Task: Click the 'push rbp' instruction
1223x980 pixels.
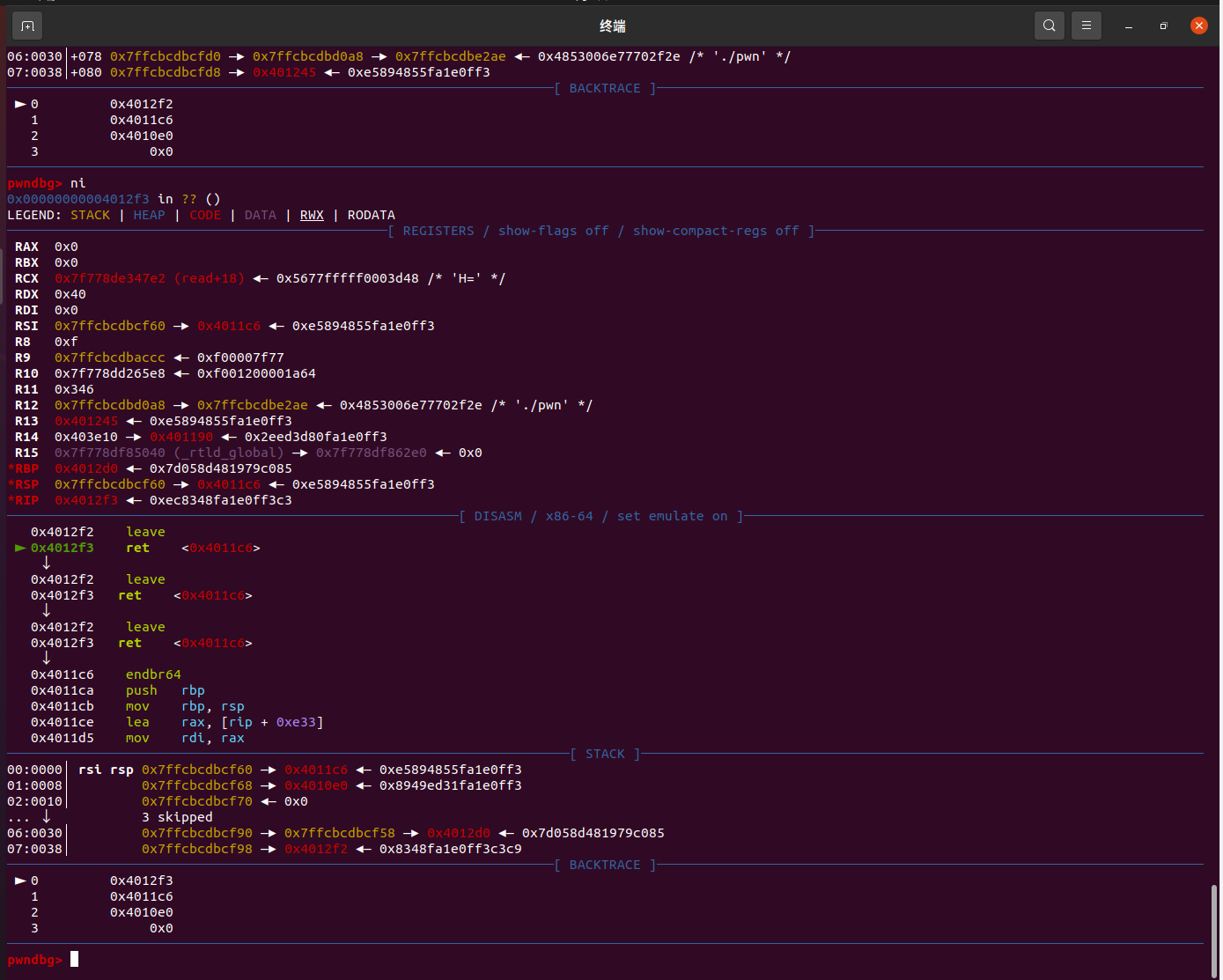Action: tap(166, 690)
